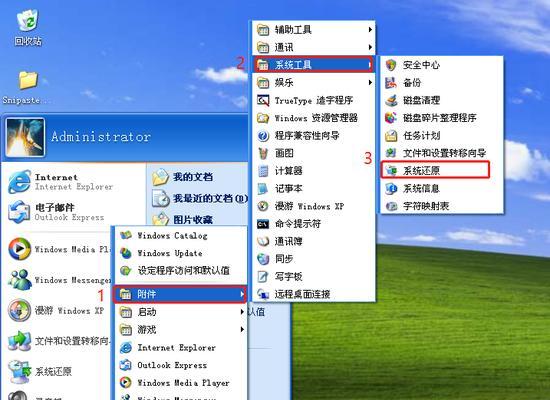Select the 附件 folder entry
550x400 pixels.
point(180,294)
